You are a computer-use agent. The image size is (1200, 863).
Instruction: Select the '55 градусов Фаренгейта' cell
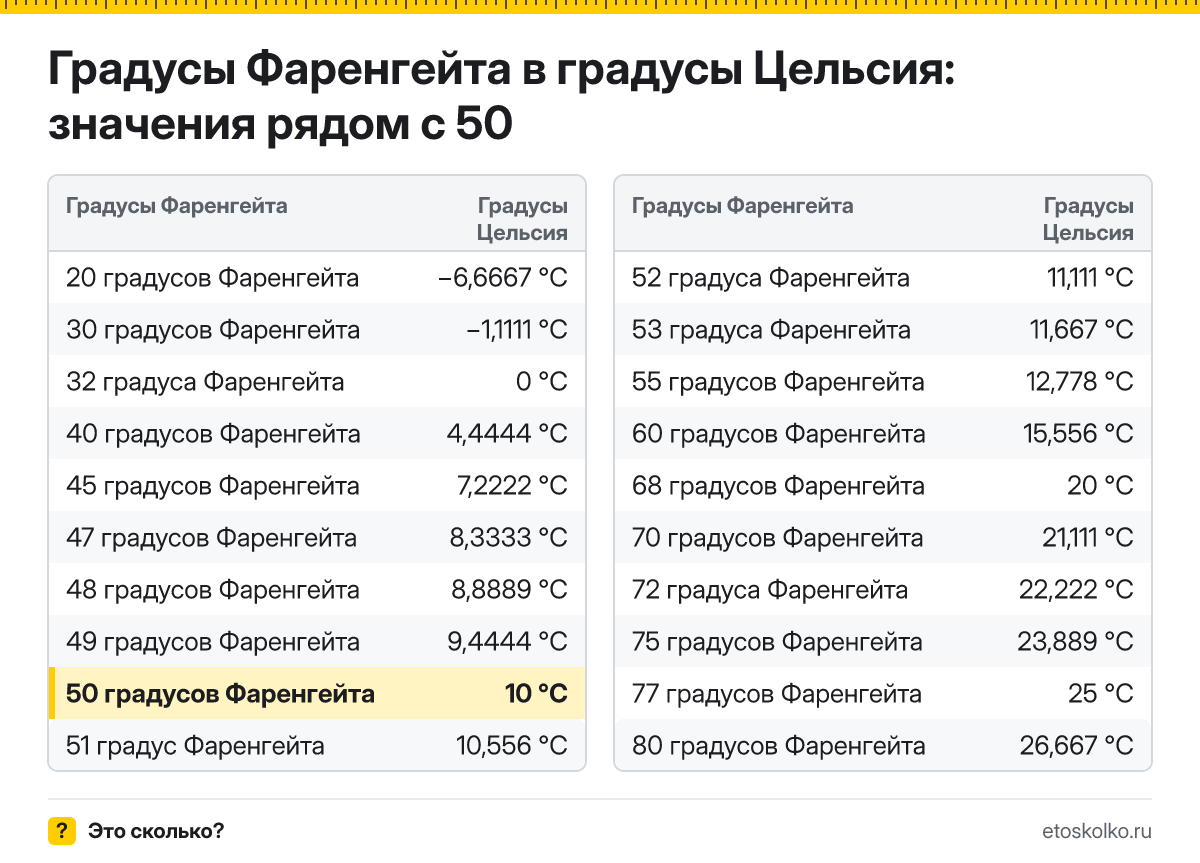tap(778, 382)
